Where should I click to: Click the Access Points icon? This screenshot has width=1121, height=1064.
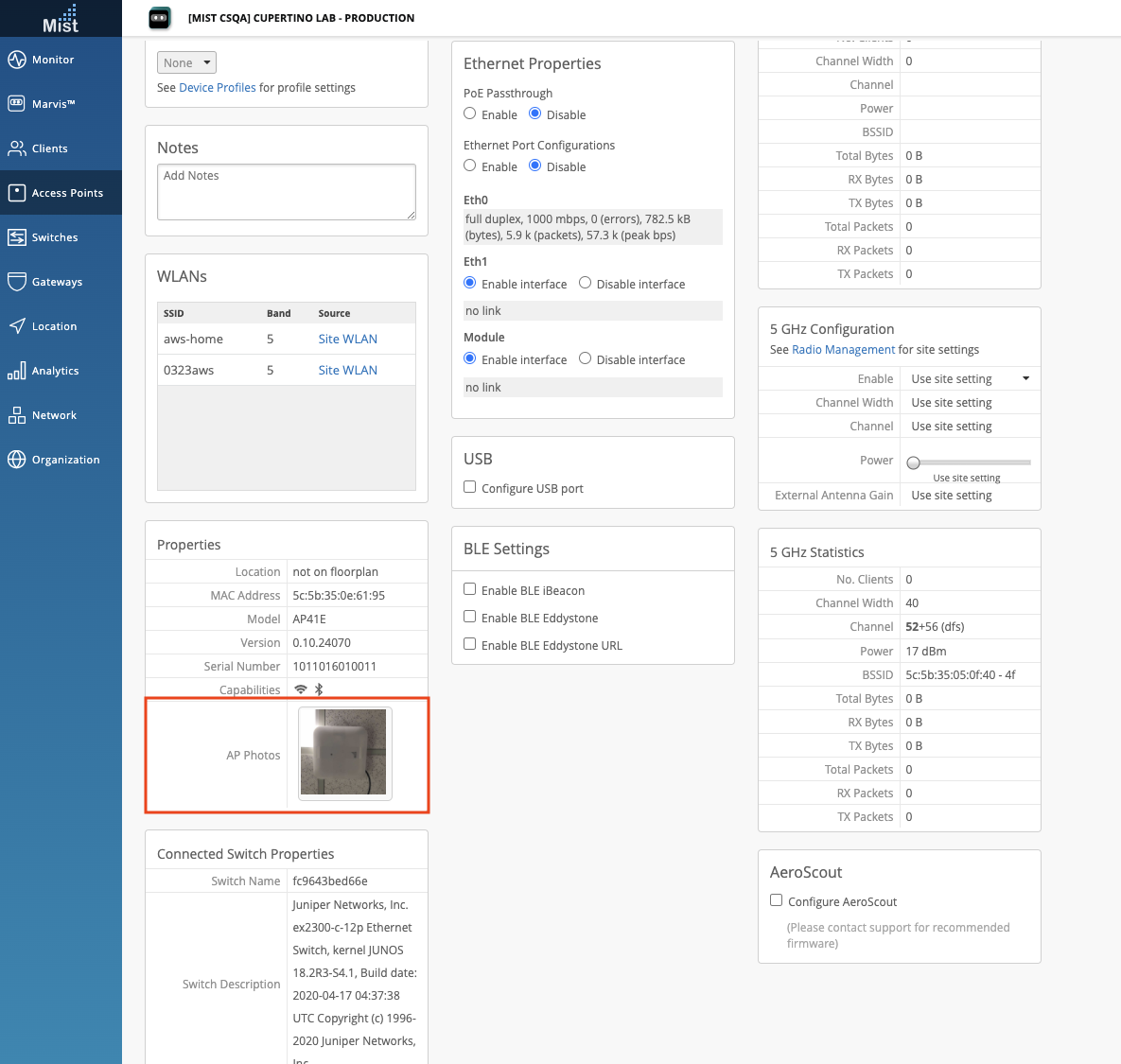click(x=17, y=192)
